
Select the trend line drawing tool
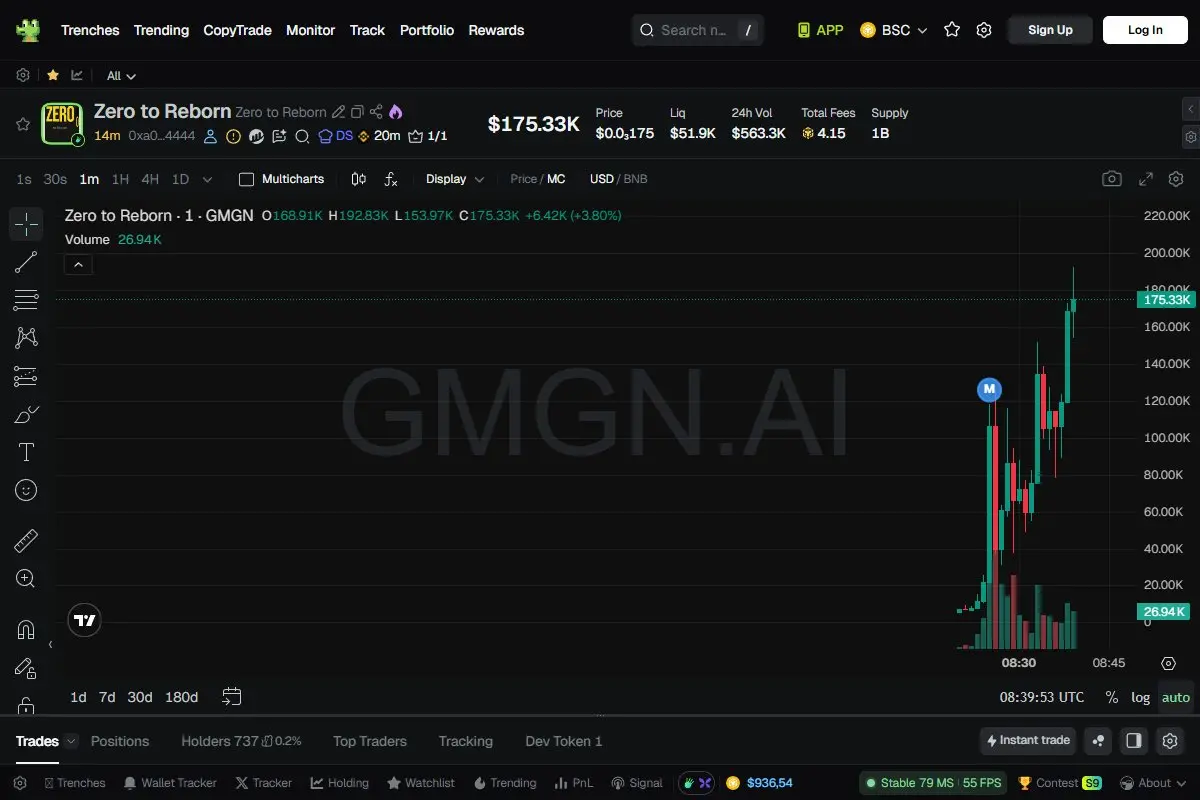(26, 262)
